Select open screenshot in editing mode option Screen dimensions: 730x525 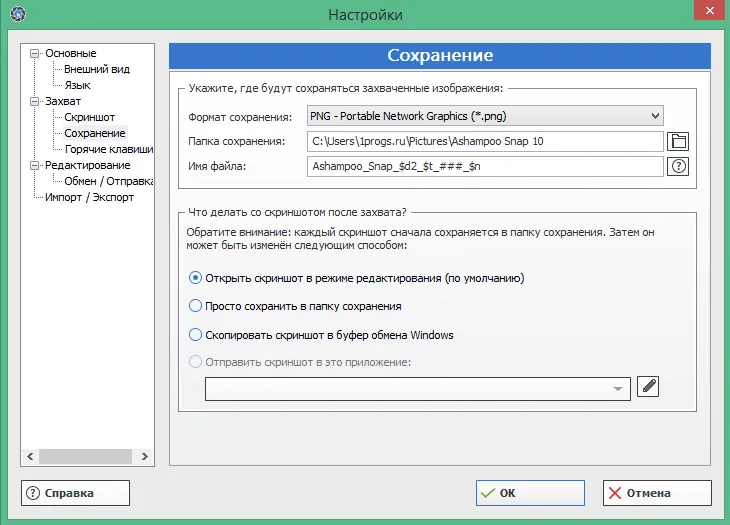click(x=356, y=278)
